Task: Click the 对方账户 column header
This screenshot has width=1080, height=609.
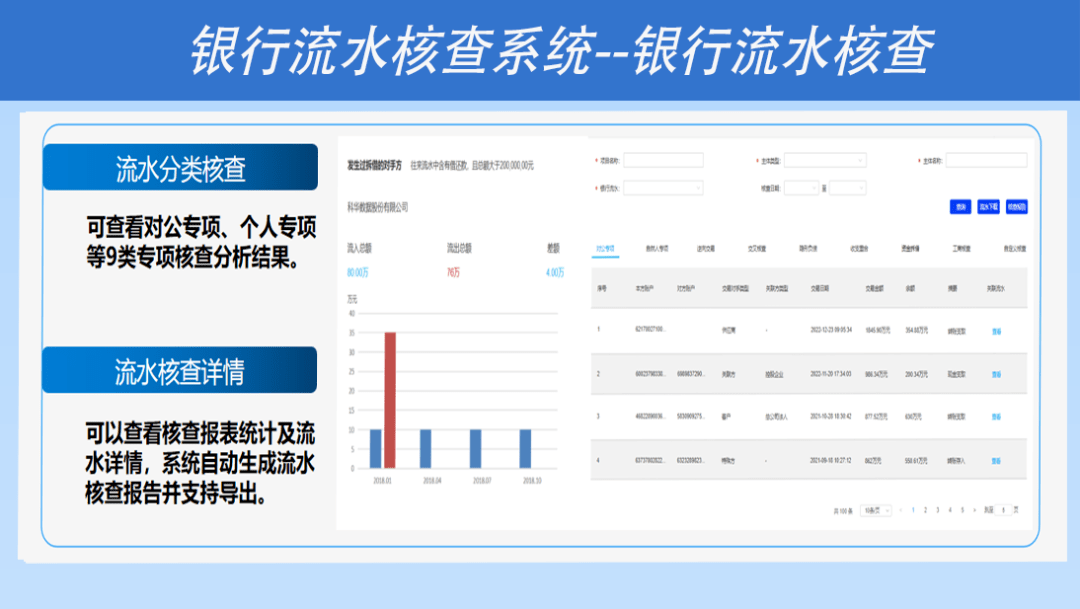Action: pos(685,289)
